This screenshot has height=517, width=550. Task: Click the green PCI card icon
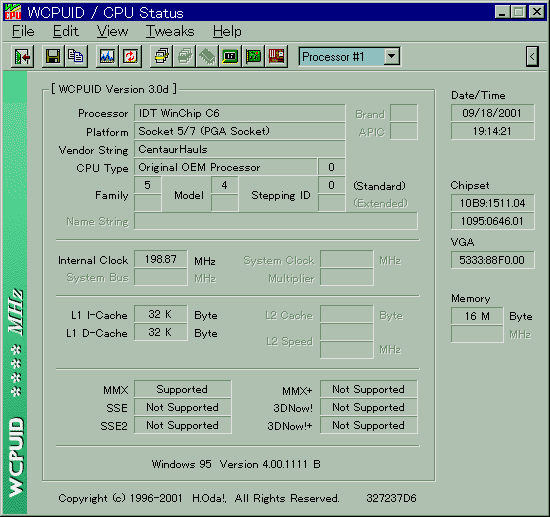[x=254, y=56]
